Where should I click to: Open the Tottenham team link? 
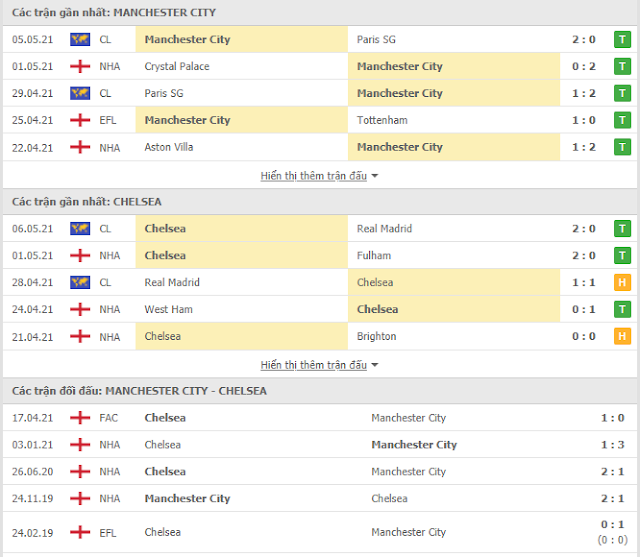tap(382, 120)
